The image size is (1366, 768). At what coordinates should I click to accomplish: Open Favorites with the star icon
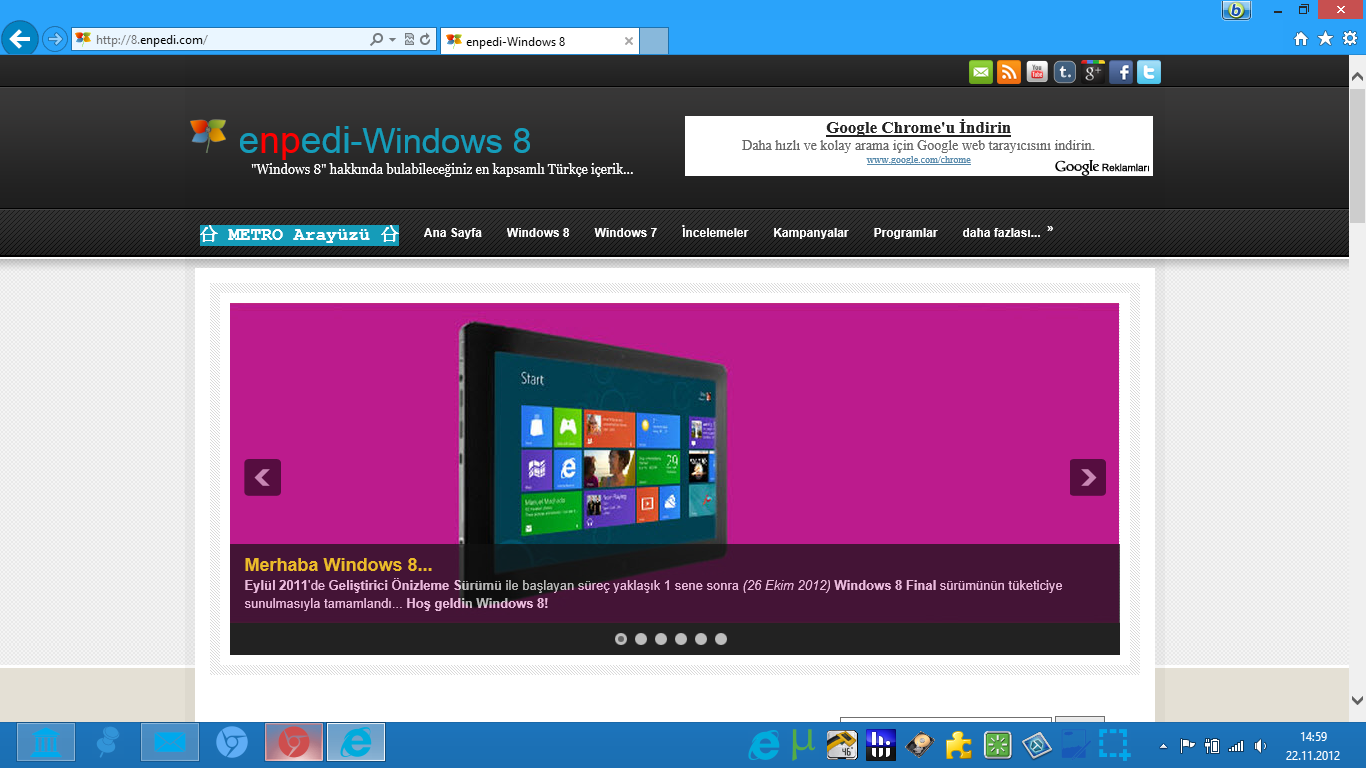pos(1325,39)
